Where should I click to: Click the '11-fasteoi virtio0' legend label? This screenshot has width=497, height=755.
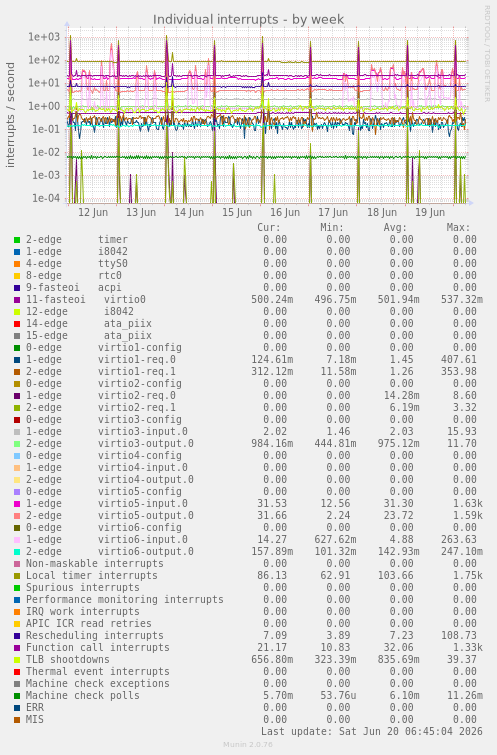pyautogui.click(x=86, y=299)
